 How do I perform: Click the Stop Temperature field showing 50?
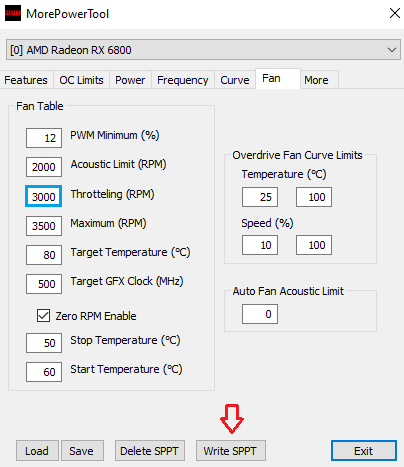click(44, 343)
